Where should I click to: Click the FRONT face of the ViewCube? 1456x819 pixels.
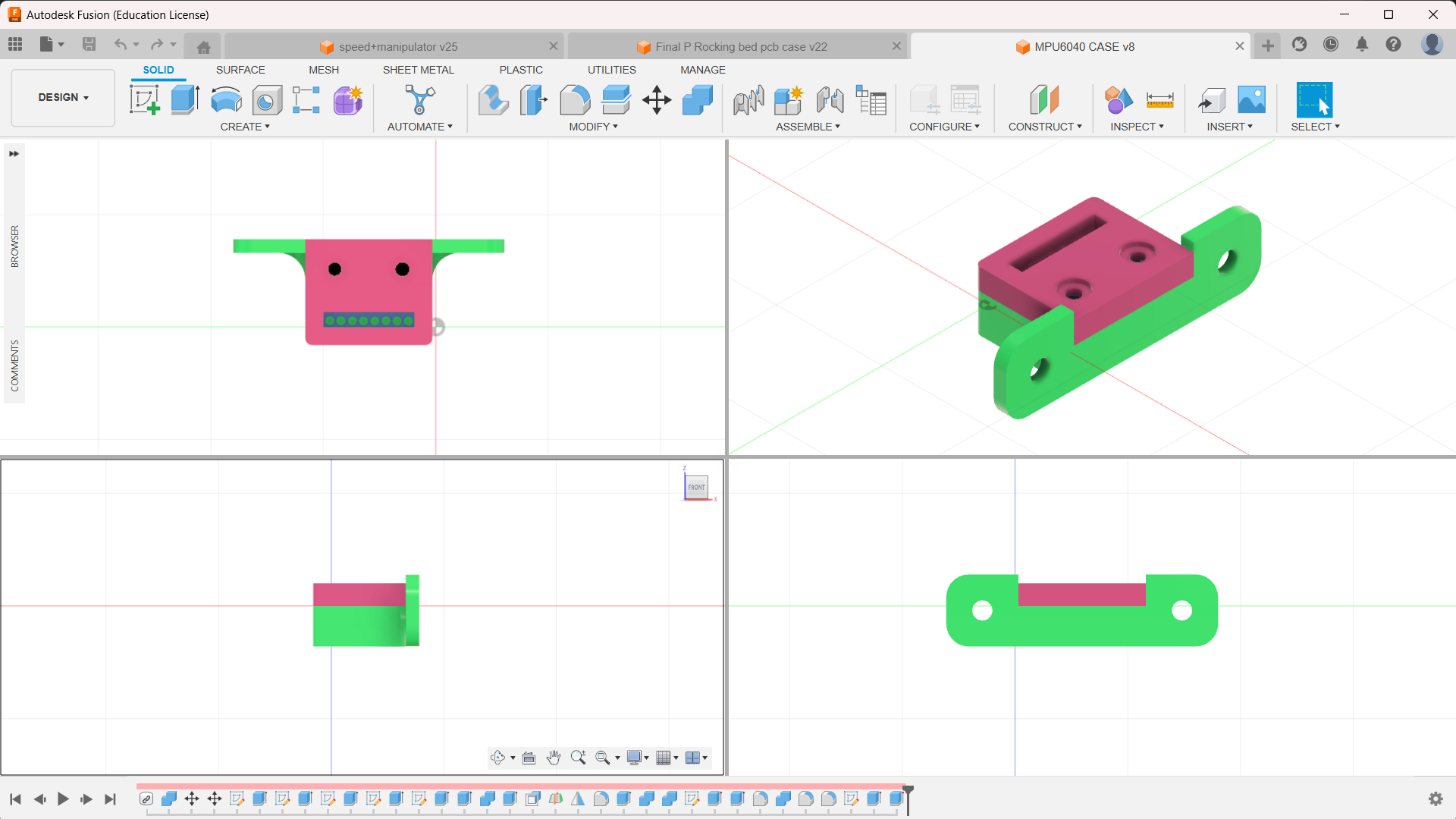(x=696, y=487)
